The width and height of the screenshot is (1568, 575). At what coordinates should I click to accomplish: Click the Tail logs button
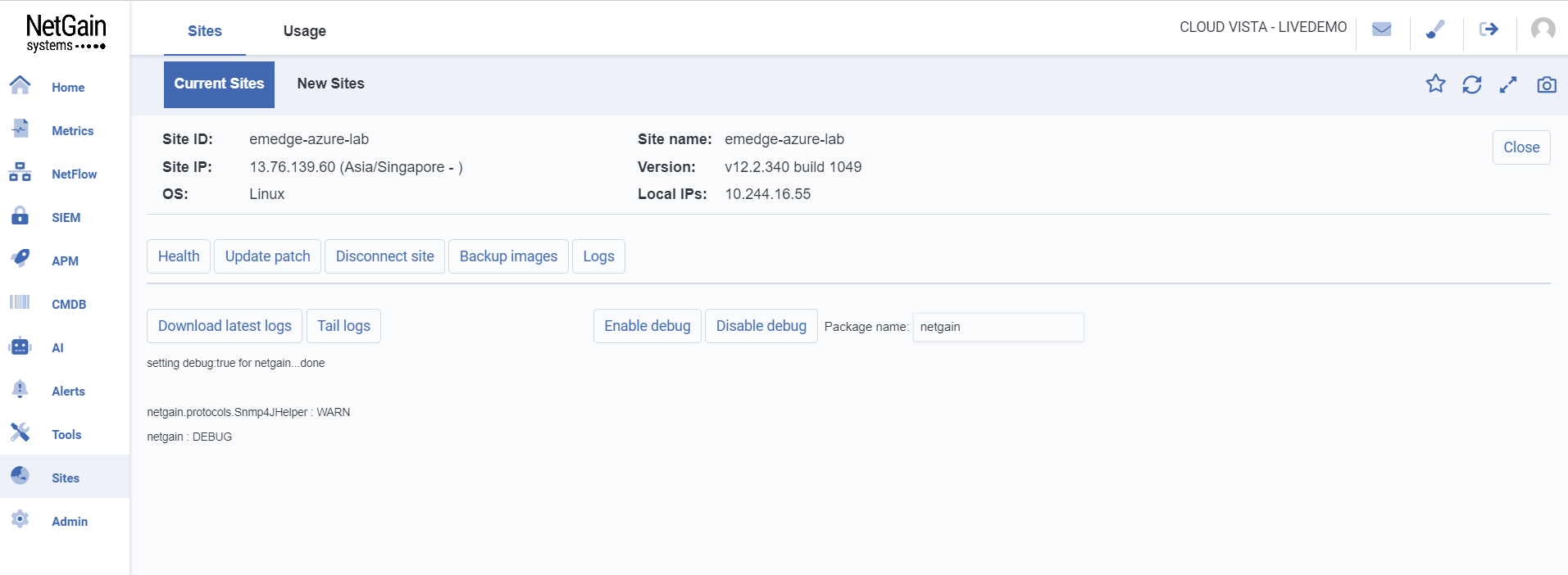tap(343, 326)
